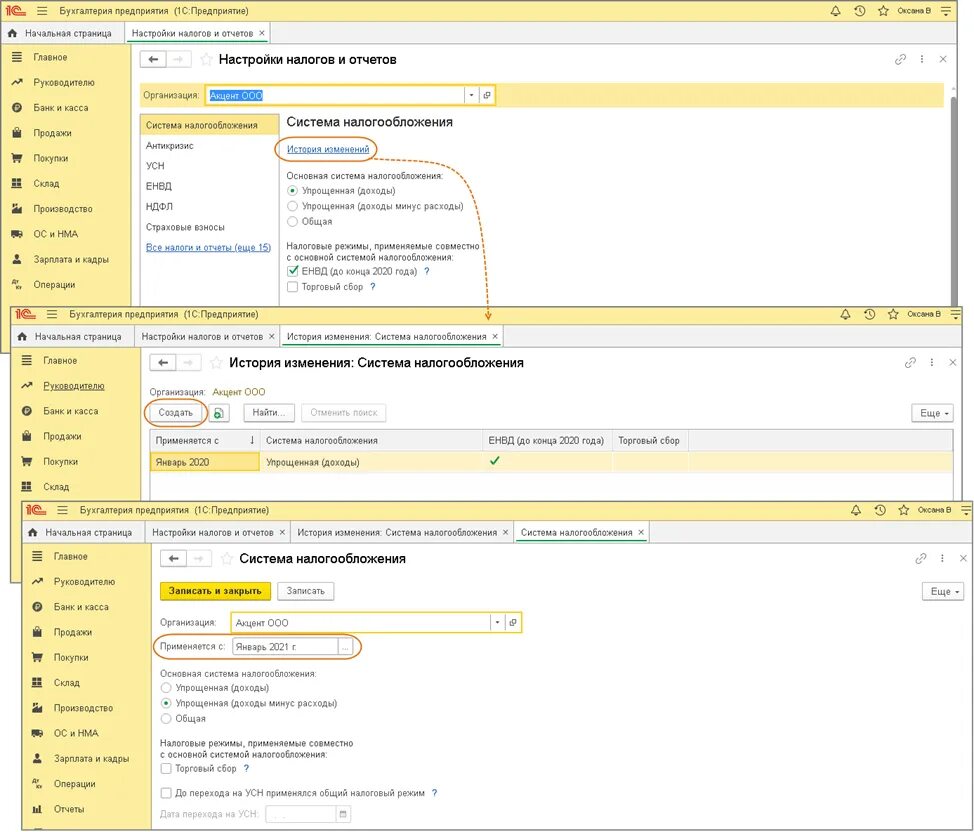
Task: Click organization field Акцент ООО in top window
Action: pos(335,95)
